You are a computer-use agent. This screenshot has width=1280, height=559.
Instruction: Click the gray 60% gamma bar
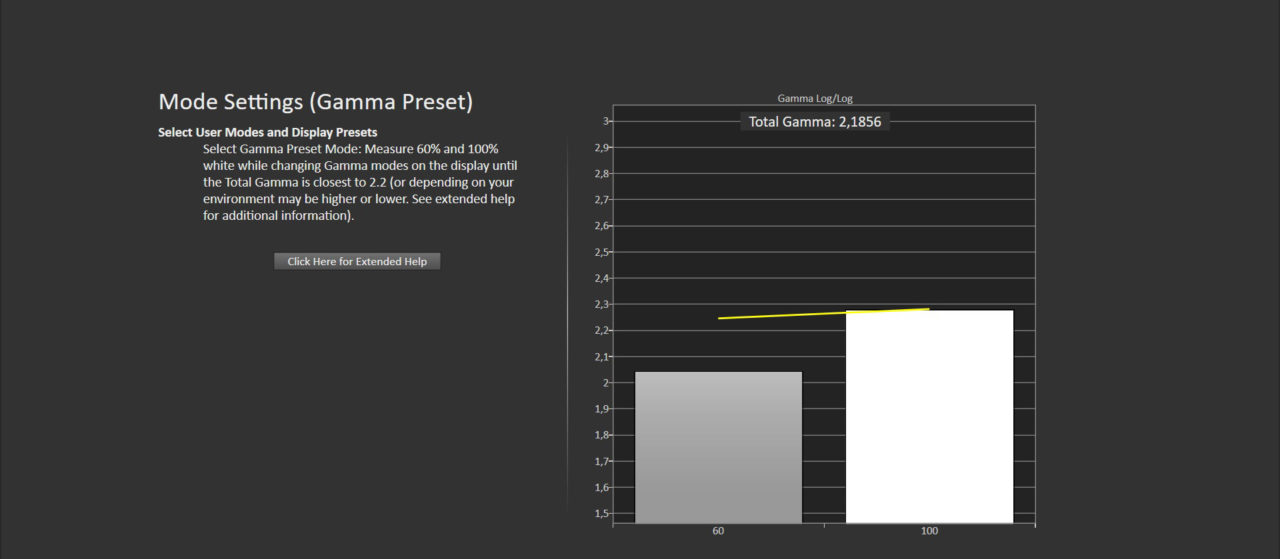718,447
